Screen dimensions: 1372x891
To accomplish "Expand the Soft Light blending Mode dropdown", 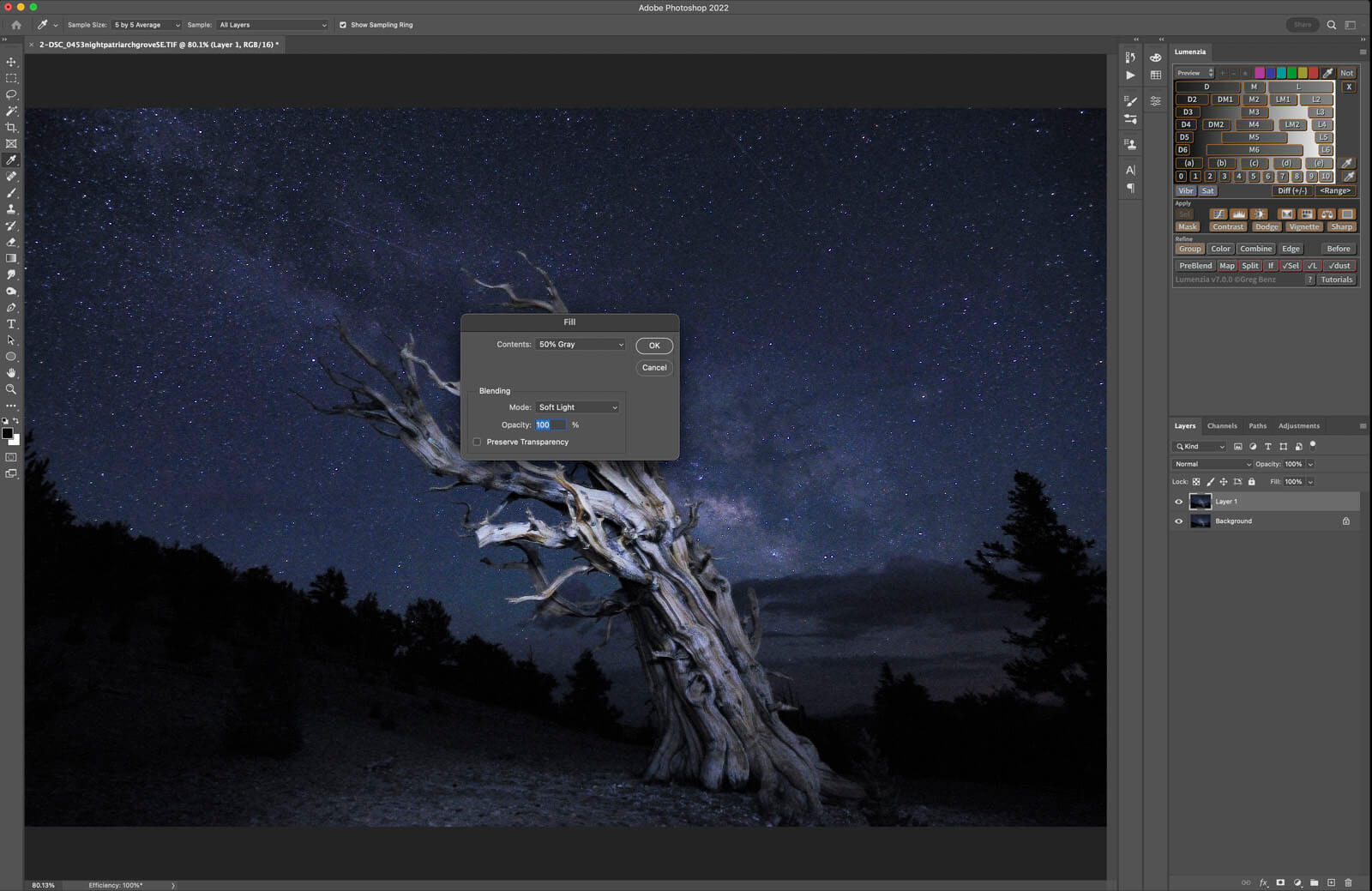I will tap(577, 407).
